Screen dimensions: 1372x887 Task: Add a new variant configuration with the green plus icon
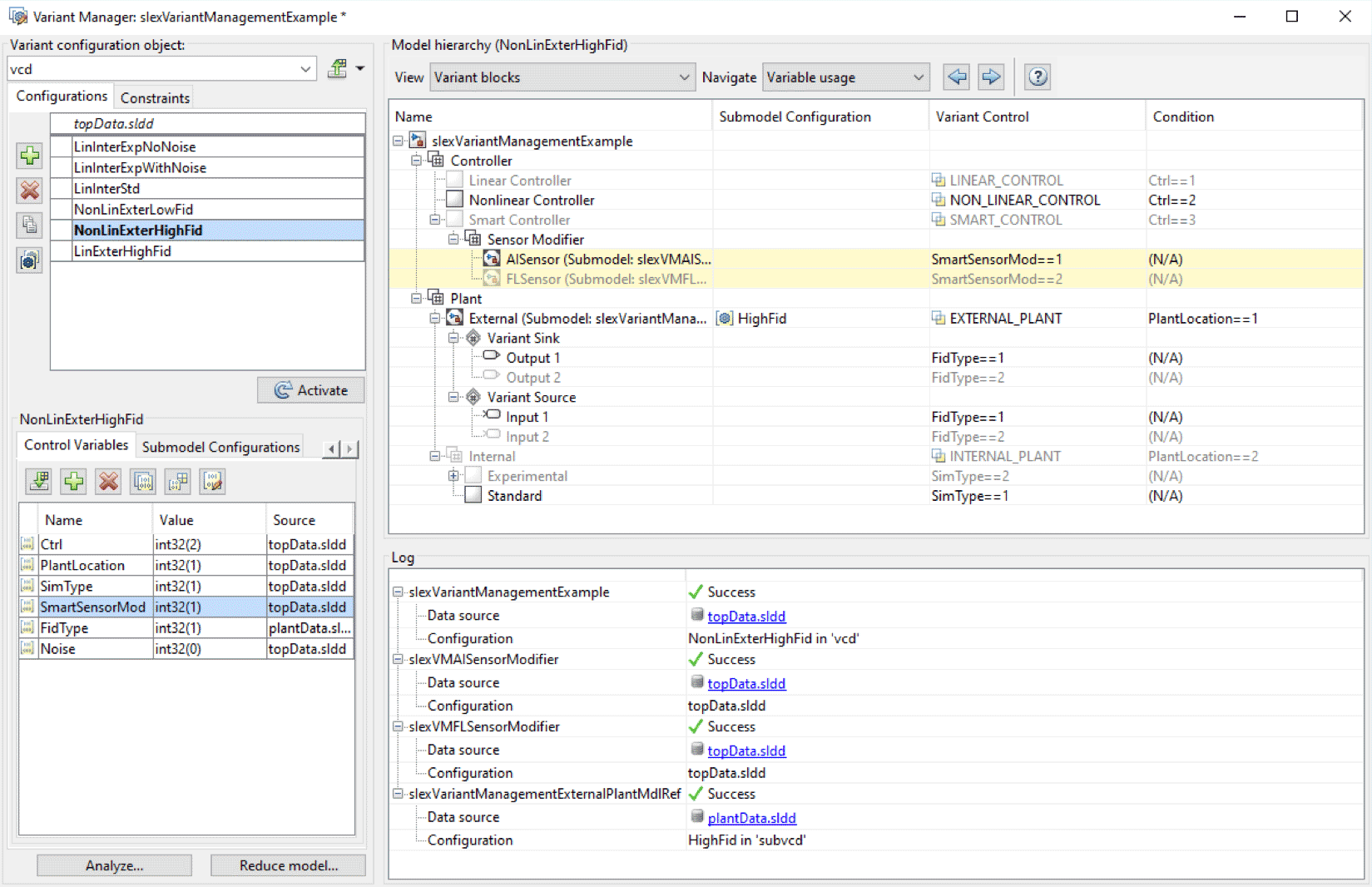pyautogui.click(x=29, y=156)
